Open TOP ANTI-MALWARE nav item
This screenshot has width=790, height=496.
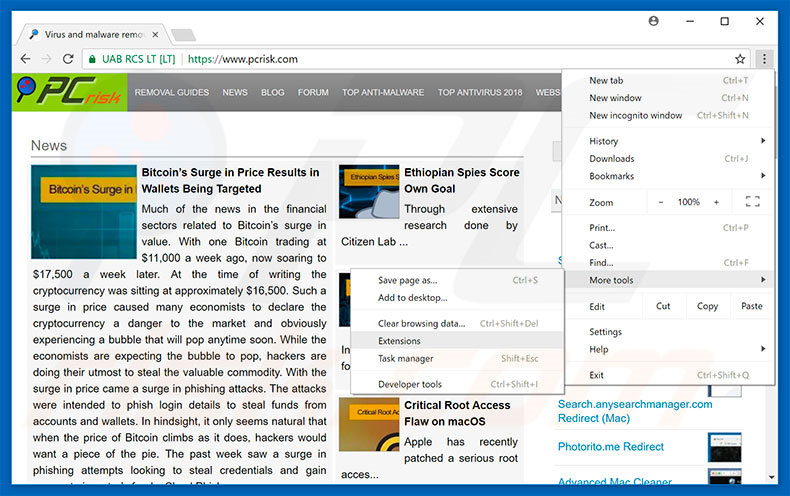(x=383, y=93)
